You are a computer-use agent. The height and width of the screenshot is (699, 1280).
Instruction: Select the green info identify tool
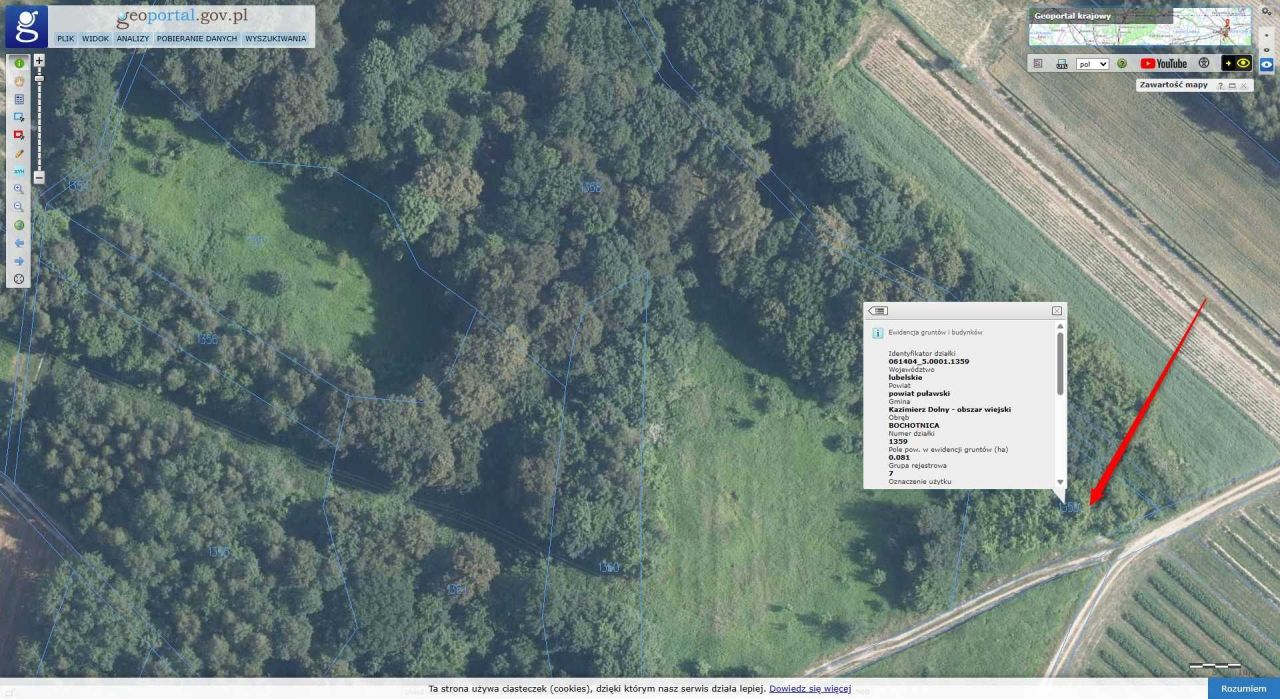(x=19, y=63)
